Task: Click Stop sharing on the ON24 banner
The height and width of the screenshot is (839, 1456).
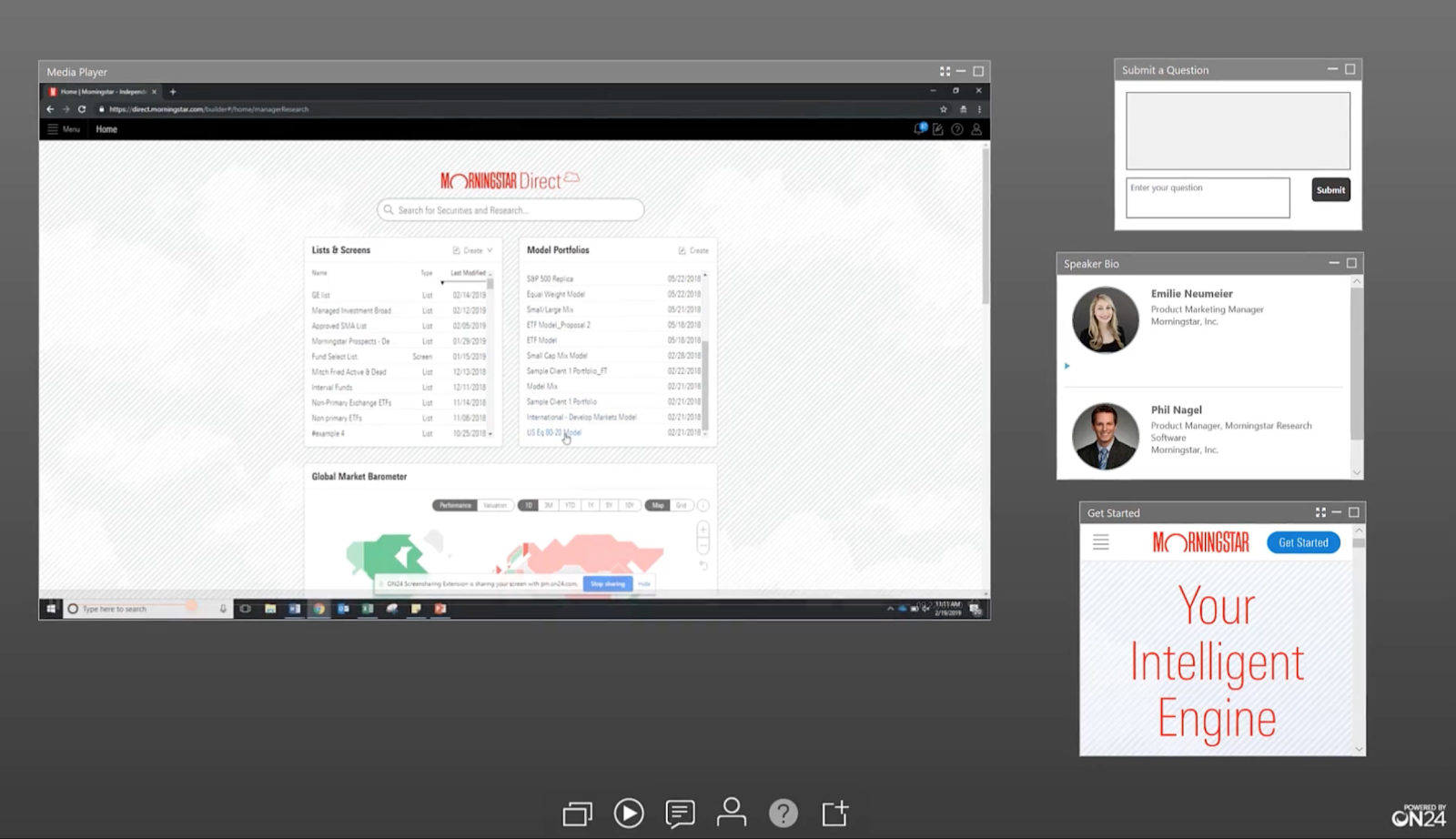Action: 608,583
